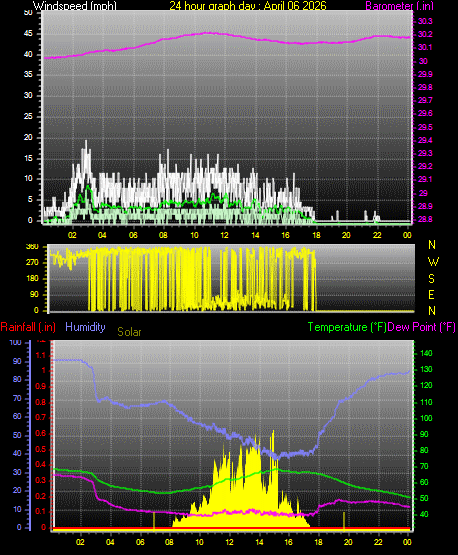
Task: Click the 'Barometer (.in)' label
Action: click(399, 6)
